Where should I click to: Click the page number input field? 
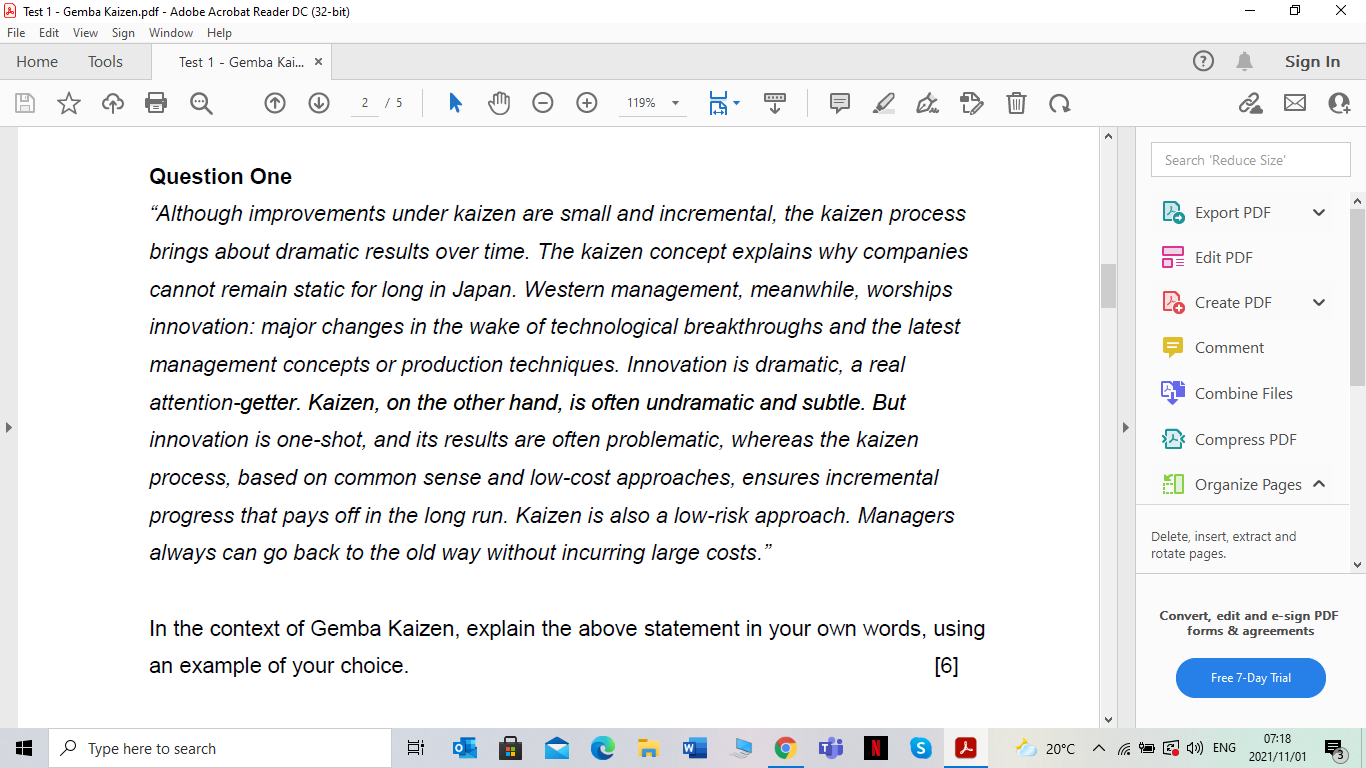point(362,103)
